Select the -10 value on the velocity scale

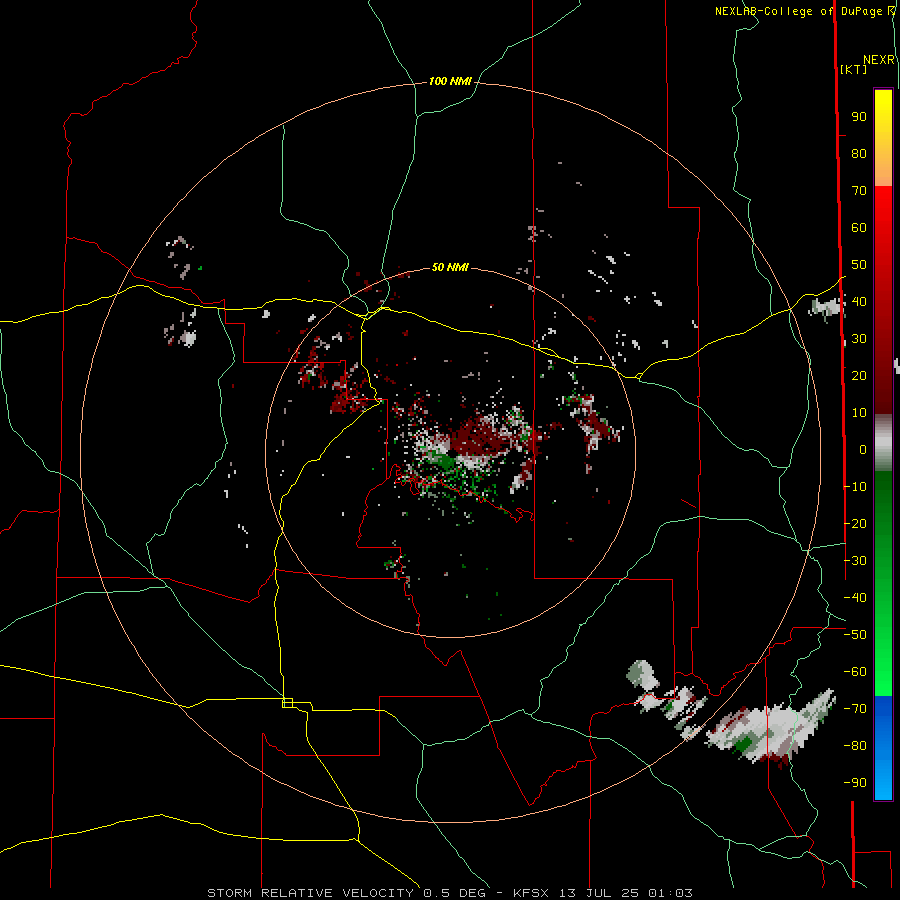855,487
